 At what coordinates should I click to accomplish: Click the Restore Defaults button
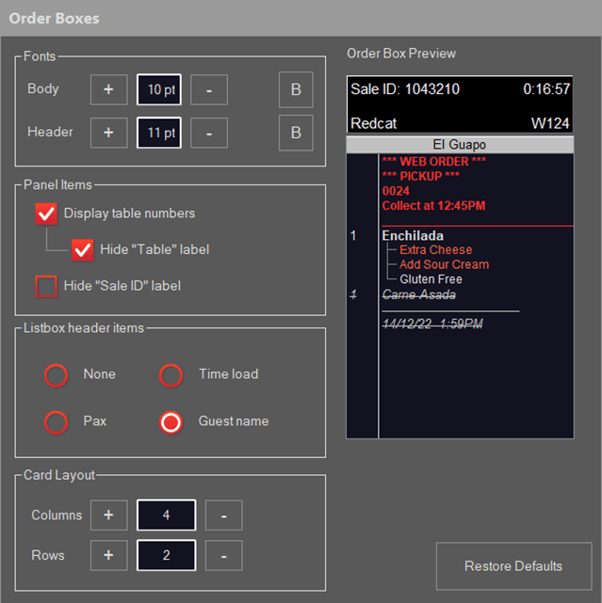tap(514, 566)
